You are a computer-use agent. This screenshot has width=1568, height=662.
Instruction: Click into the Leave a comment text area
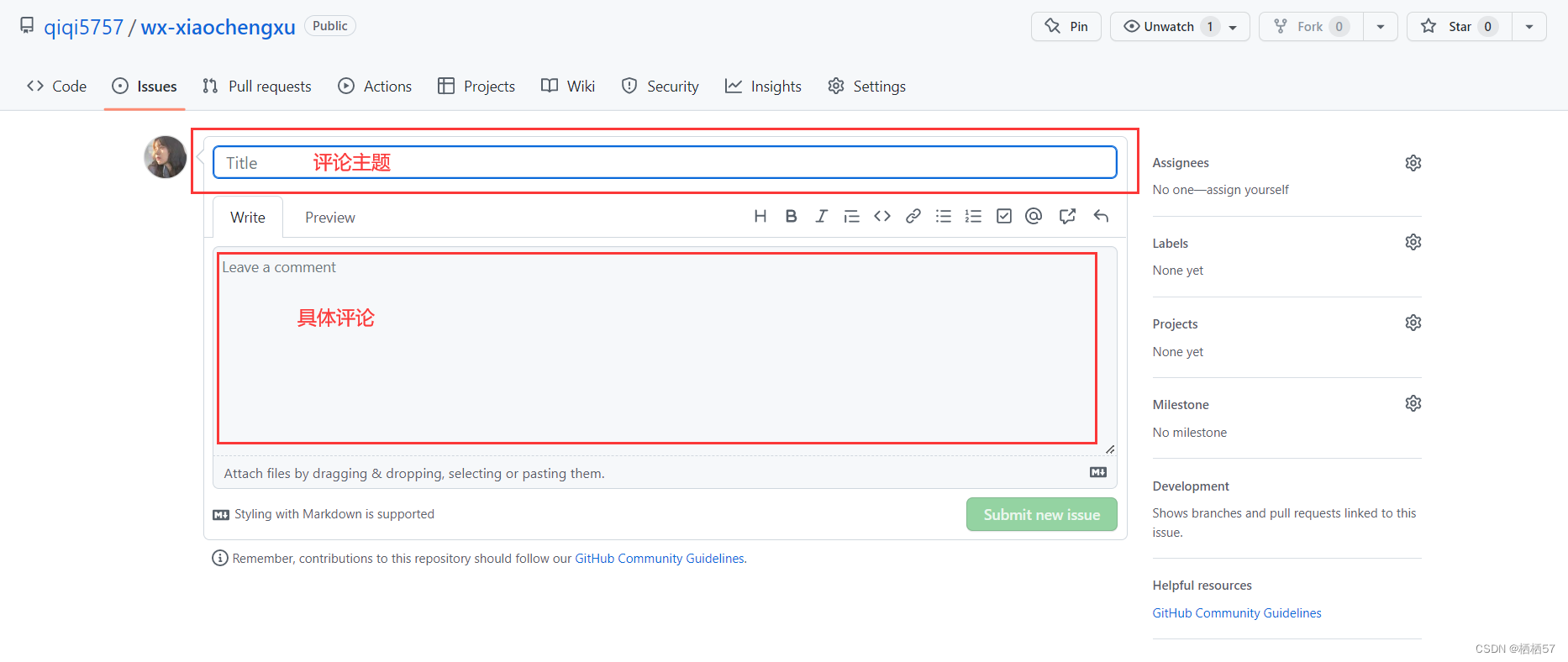coord(665,351)
